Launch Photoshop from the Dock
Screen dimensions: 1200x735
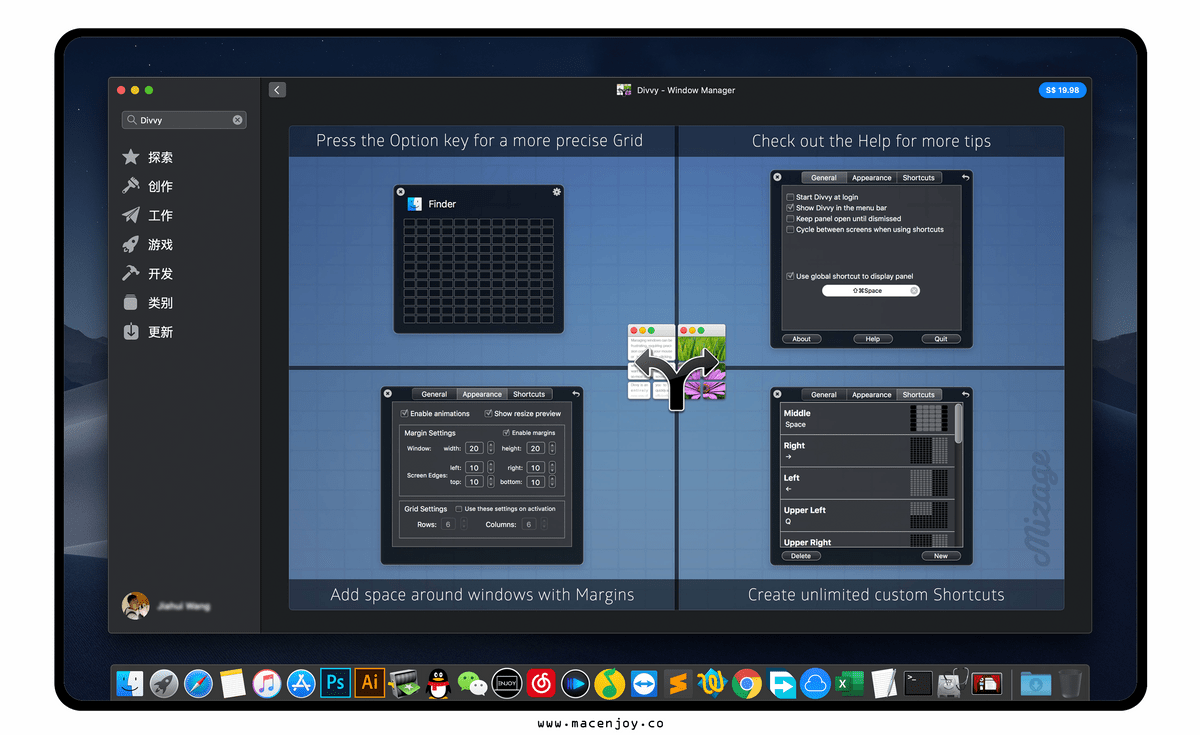click(335, 683)
